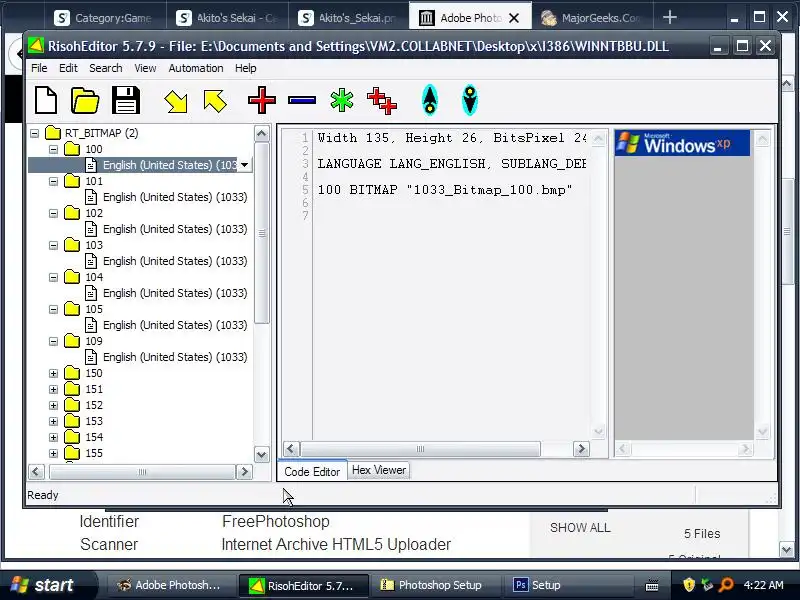Add resource with the red plus icon
Screen dimensions: 800x600
(x=262, y=100)
